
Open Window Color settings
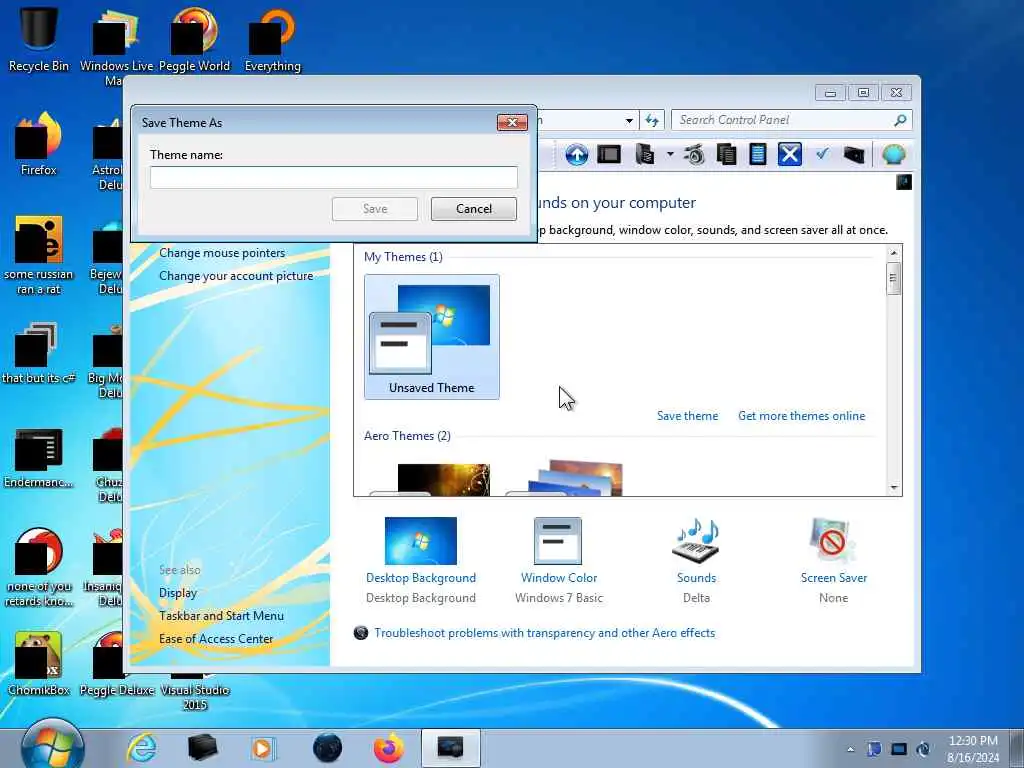(x=558, y=560)
